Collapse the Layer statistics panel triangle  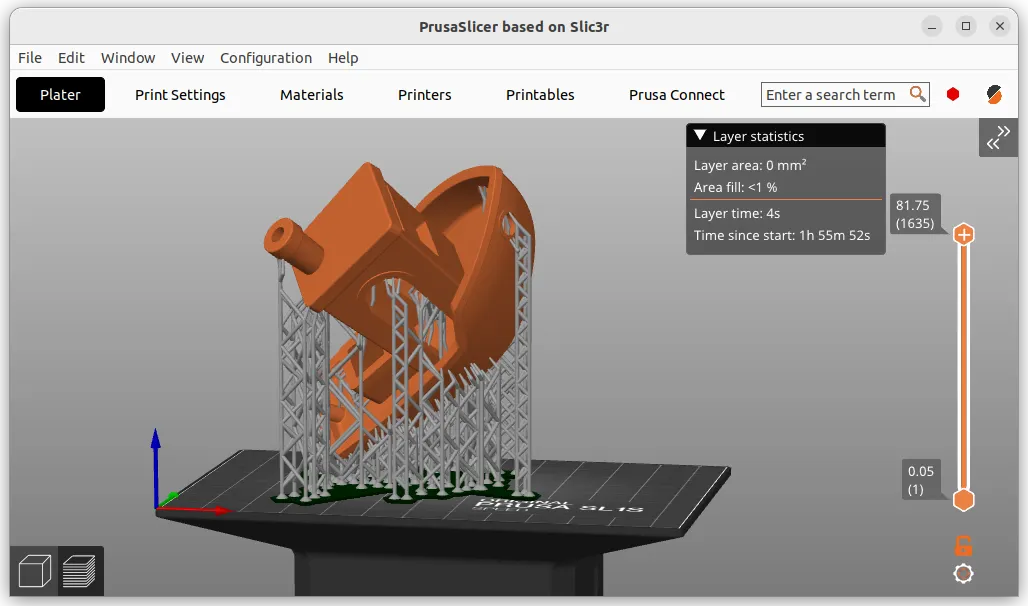[700, 136]
